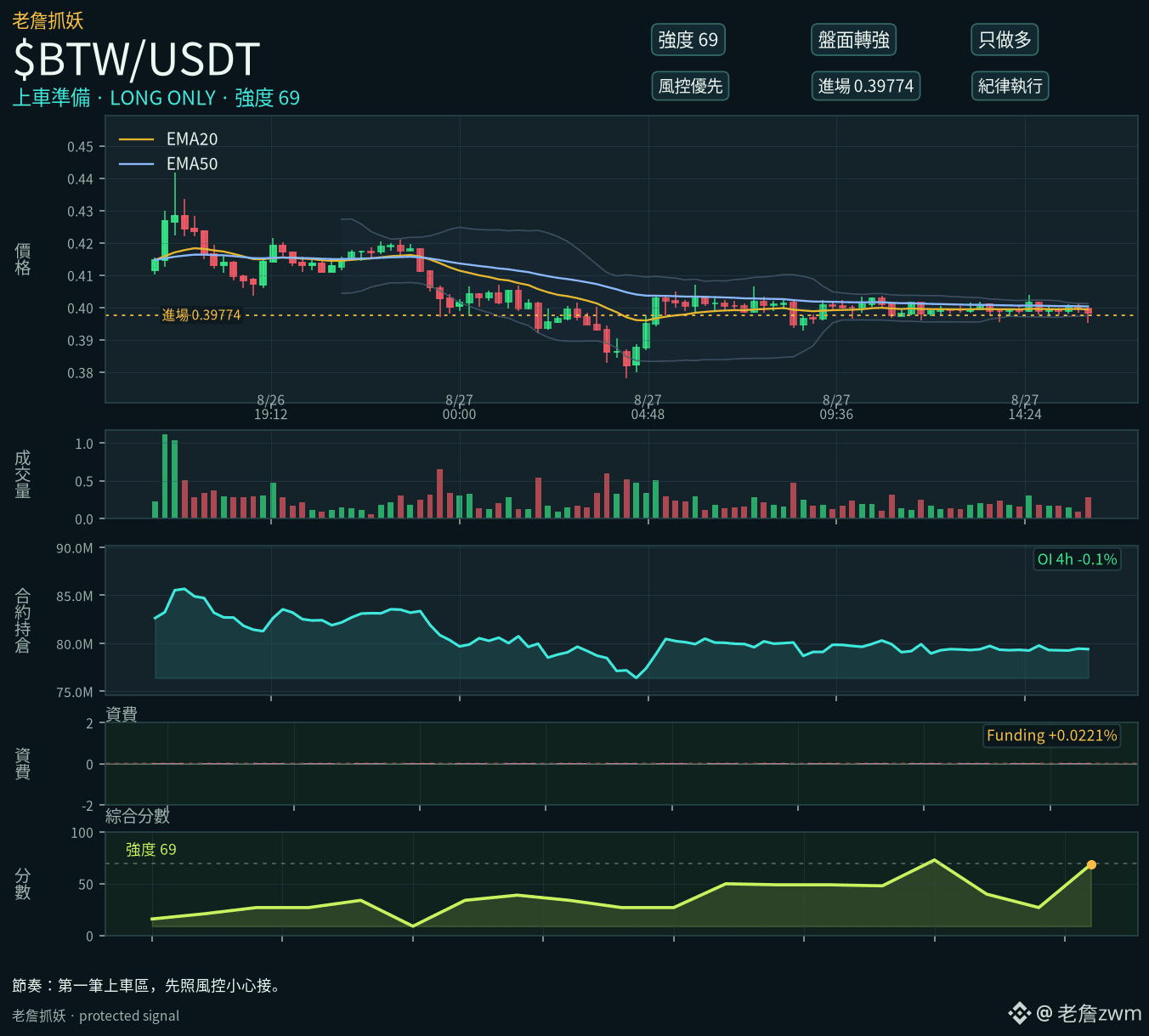1149x1036 pixels.
Task: Click the 風控優先 badge
Action: (x=690, y=86)
